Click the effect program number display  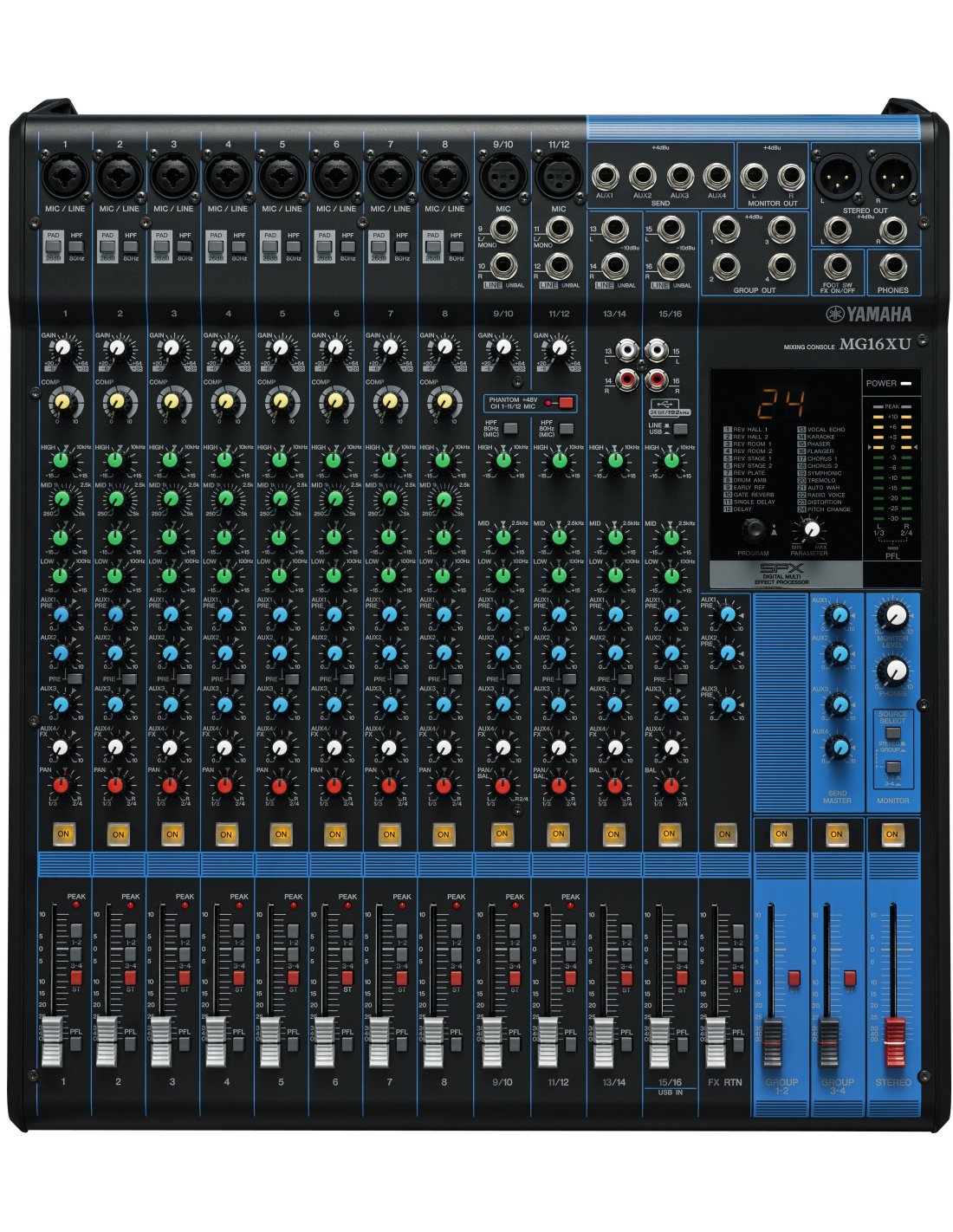pos(784,404)
